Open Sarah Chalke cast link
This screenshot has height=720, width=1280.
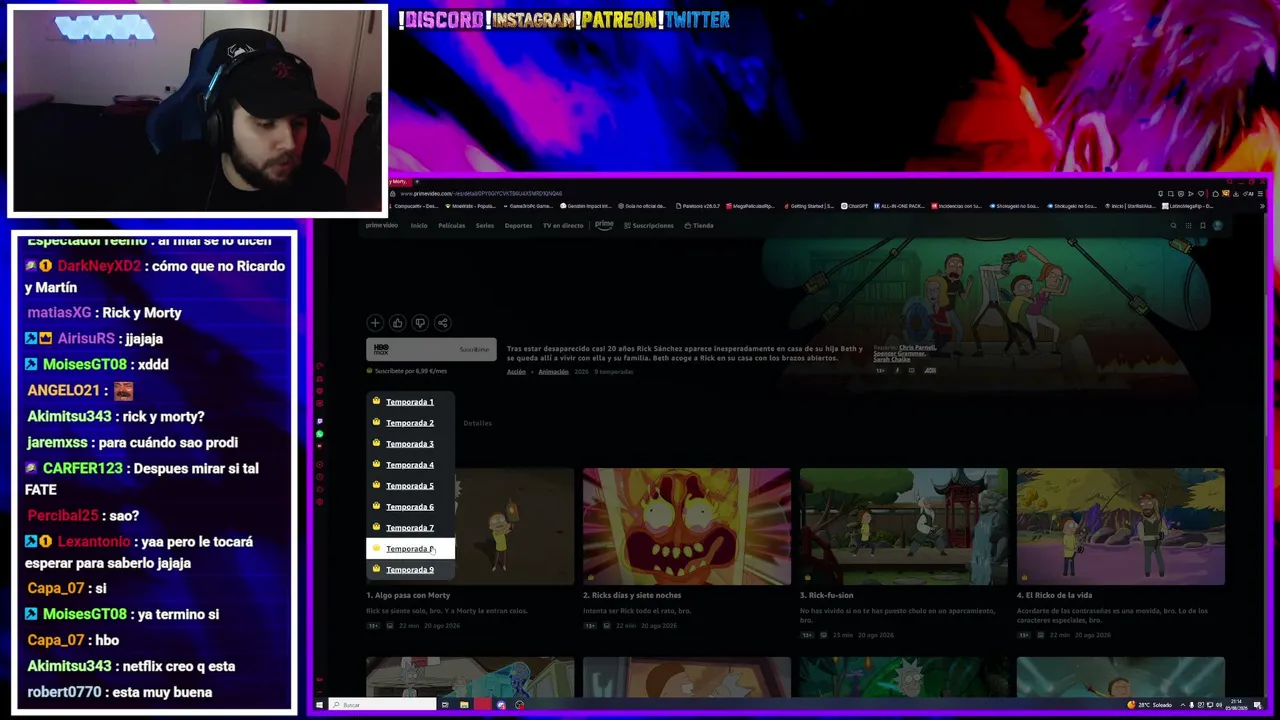(x=890, y=360)
